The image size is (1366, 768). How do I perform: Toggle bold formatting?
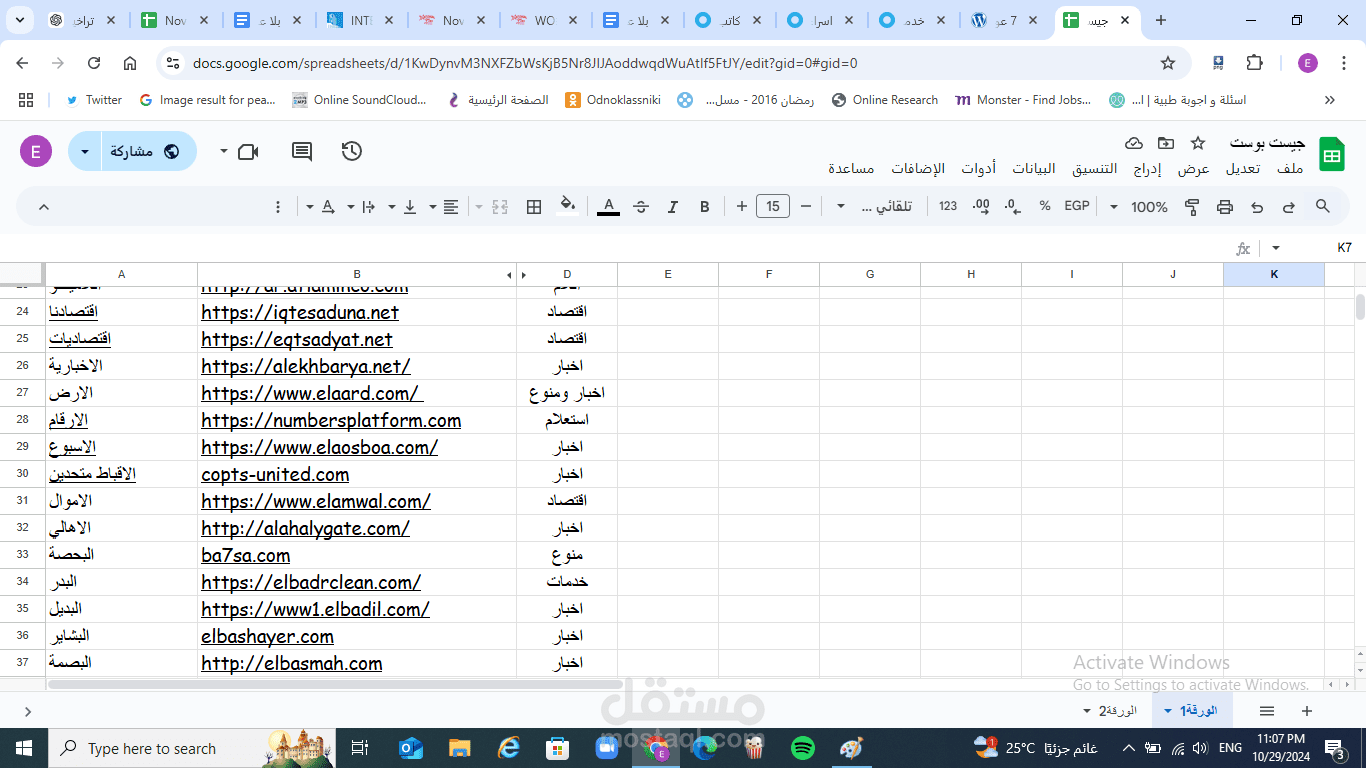tap(705, 207)
